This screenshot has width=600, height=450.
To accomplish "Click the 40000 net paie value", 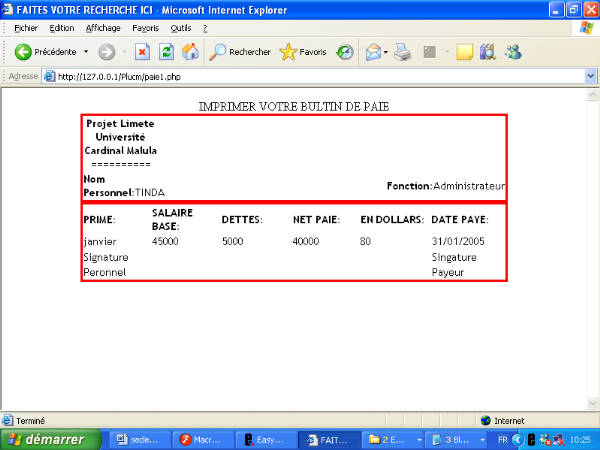I will click(306, 241).
